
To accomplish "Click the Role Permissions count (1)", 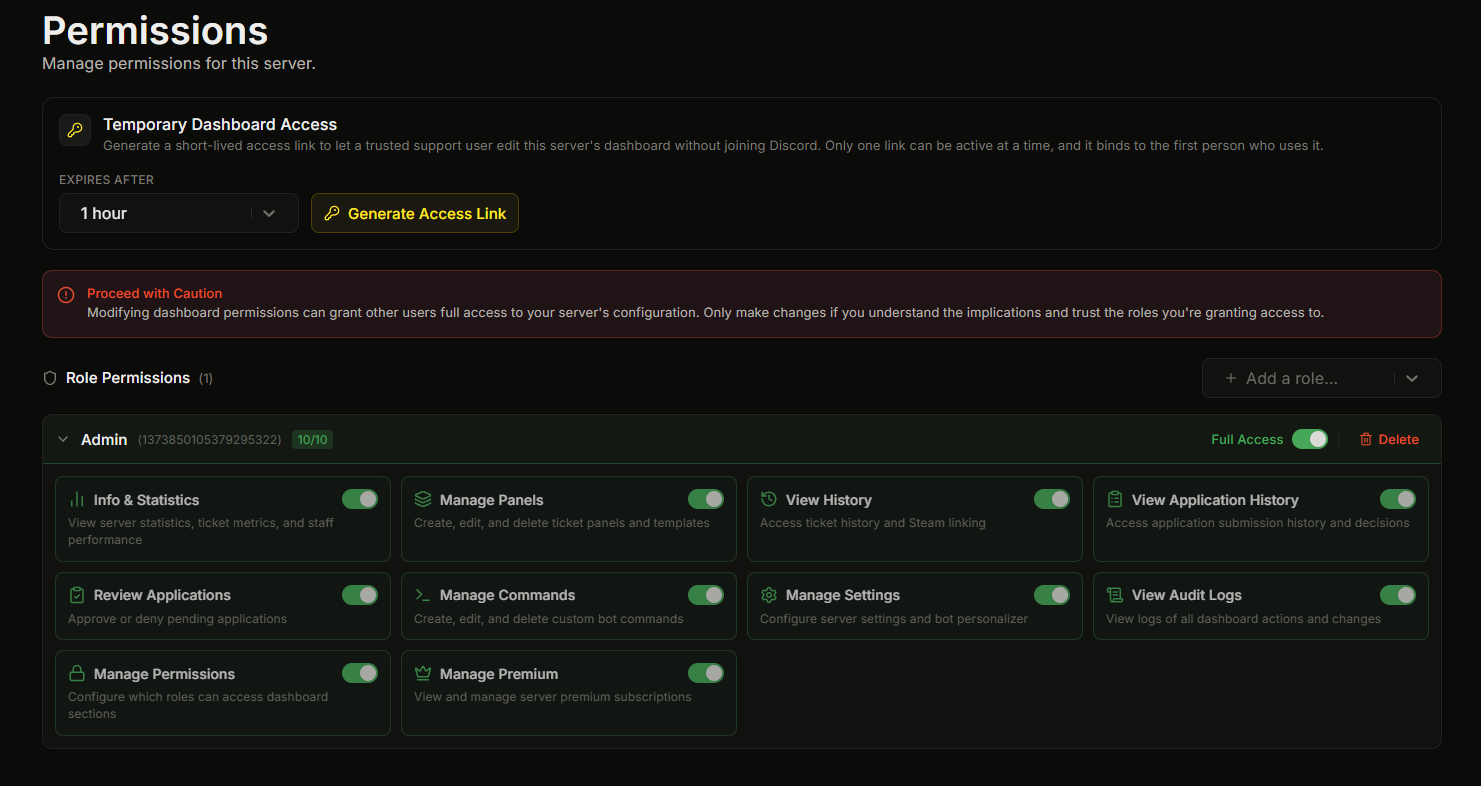I will point(206,378).
